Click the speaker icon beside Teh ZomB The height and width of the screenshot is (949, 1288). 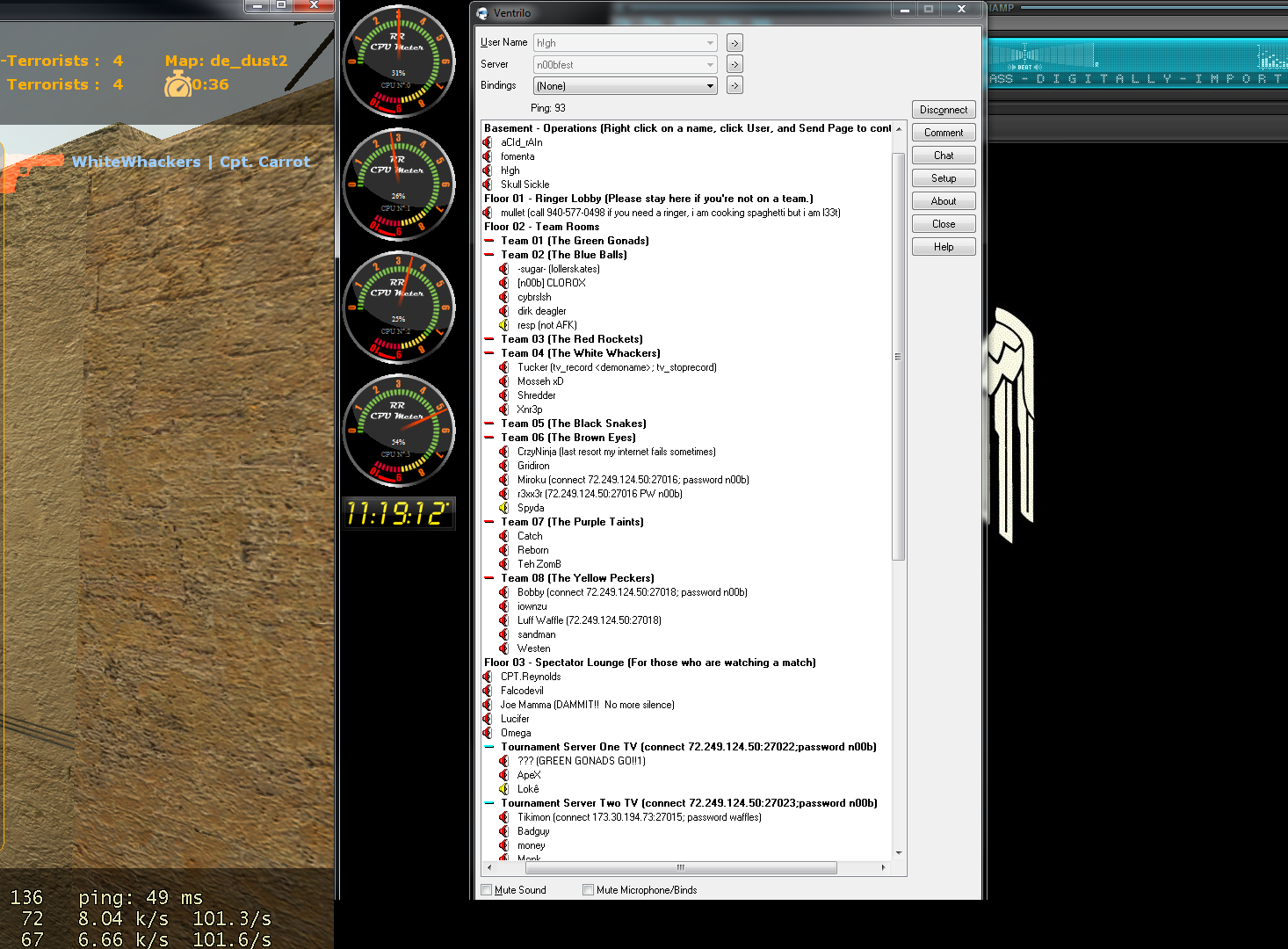[x=504, y=564]
